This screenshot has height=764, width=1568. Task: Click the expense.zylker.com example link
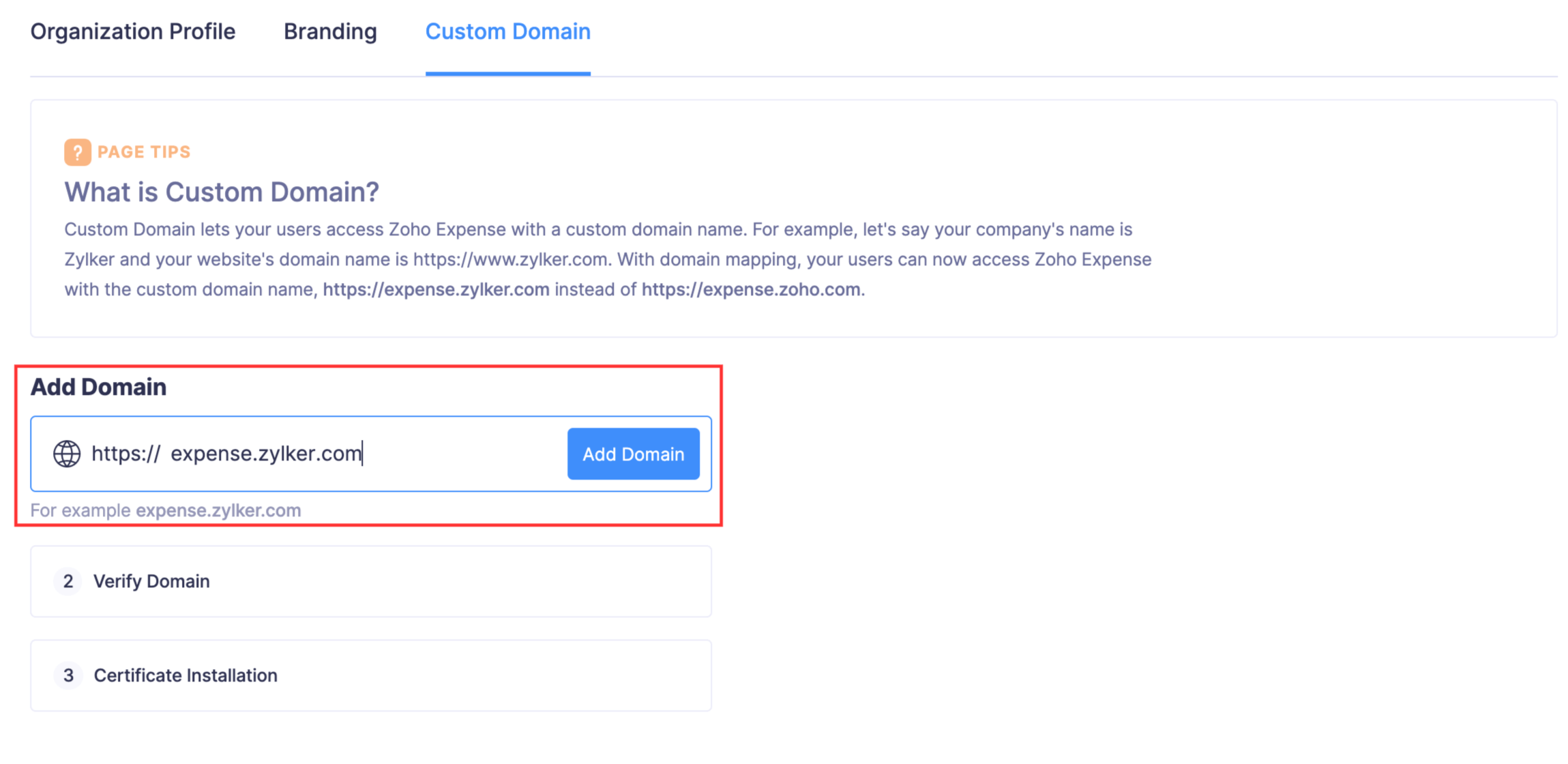218,510
